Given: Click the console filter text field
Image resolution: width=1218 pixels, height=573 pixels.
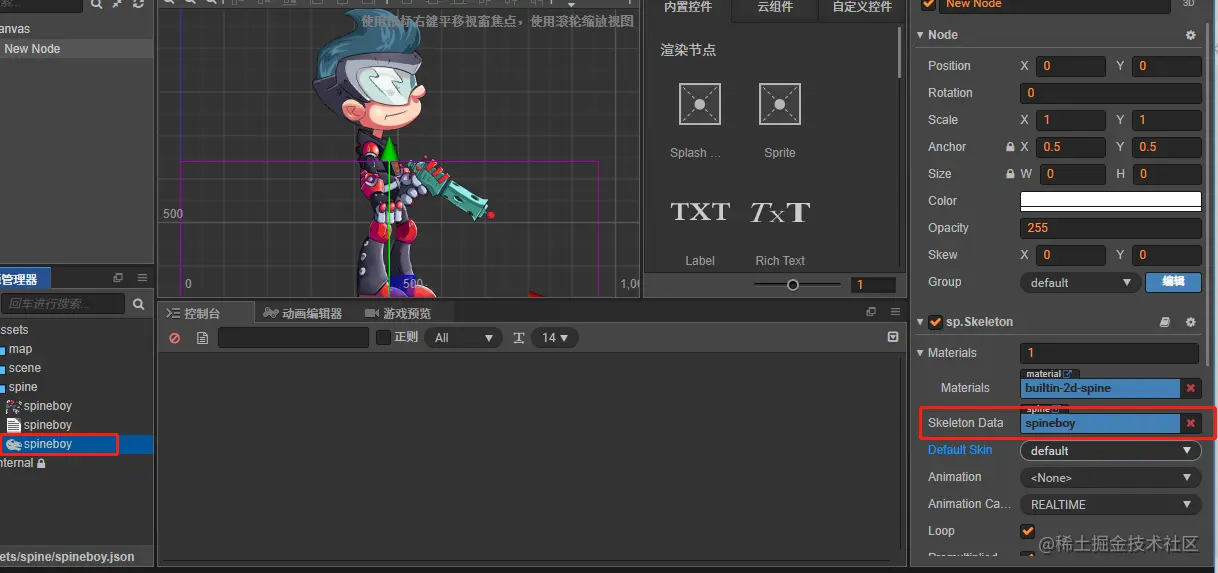Looking at the screenshot, I should (294, 338).
